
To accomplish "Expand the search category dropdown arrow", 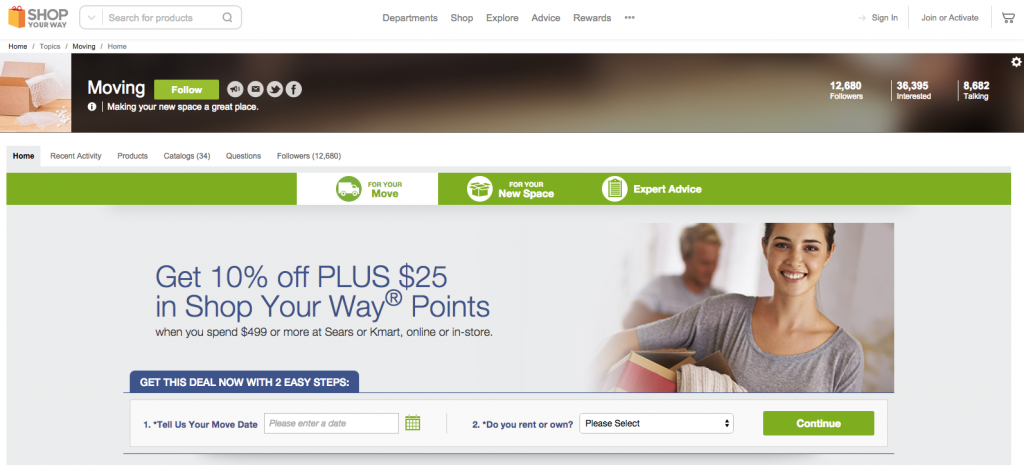I will (x=91, y=18).
